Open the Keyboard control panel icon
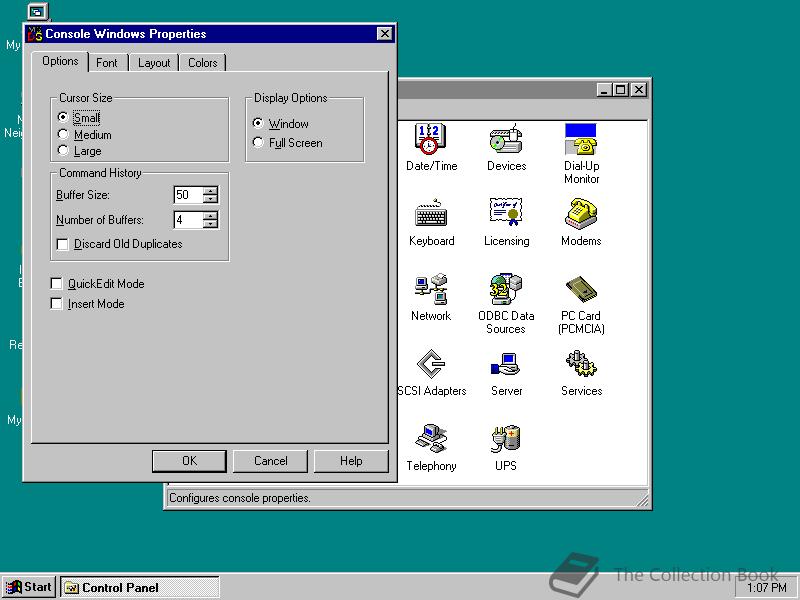The width and height of the screenshot is (800, 600). point(431,213)
